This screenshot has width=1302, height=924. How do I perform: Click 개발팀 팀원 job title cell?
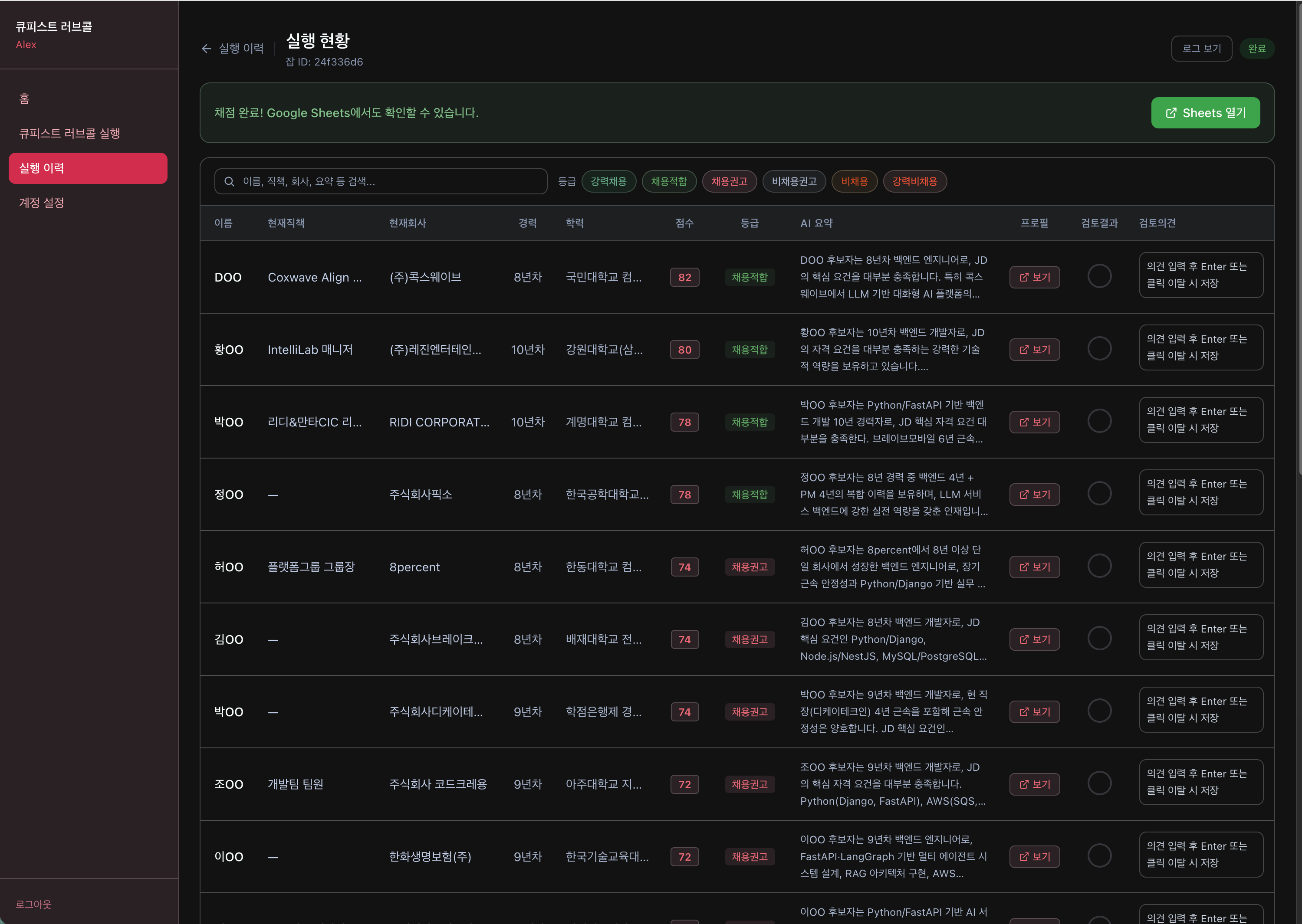(x=296, y=785)
